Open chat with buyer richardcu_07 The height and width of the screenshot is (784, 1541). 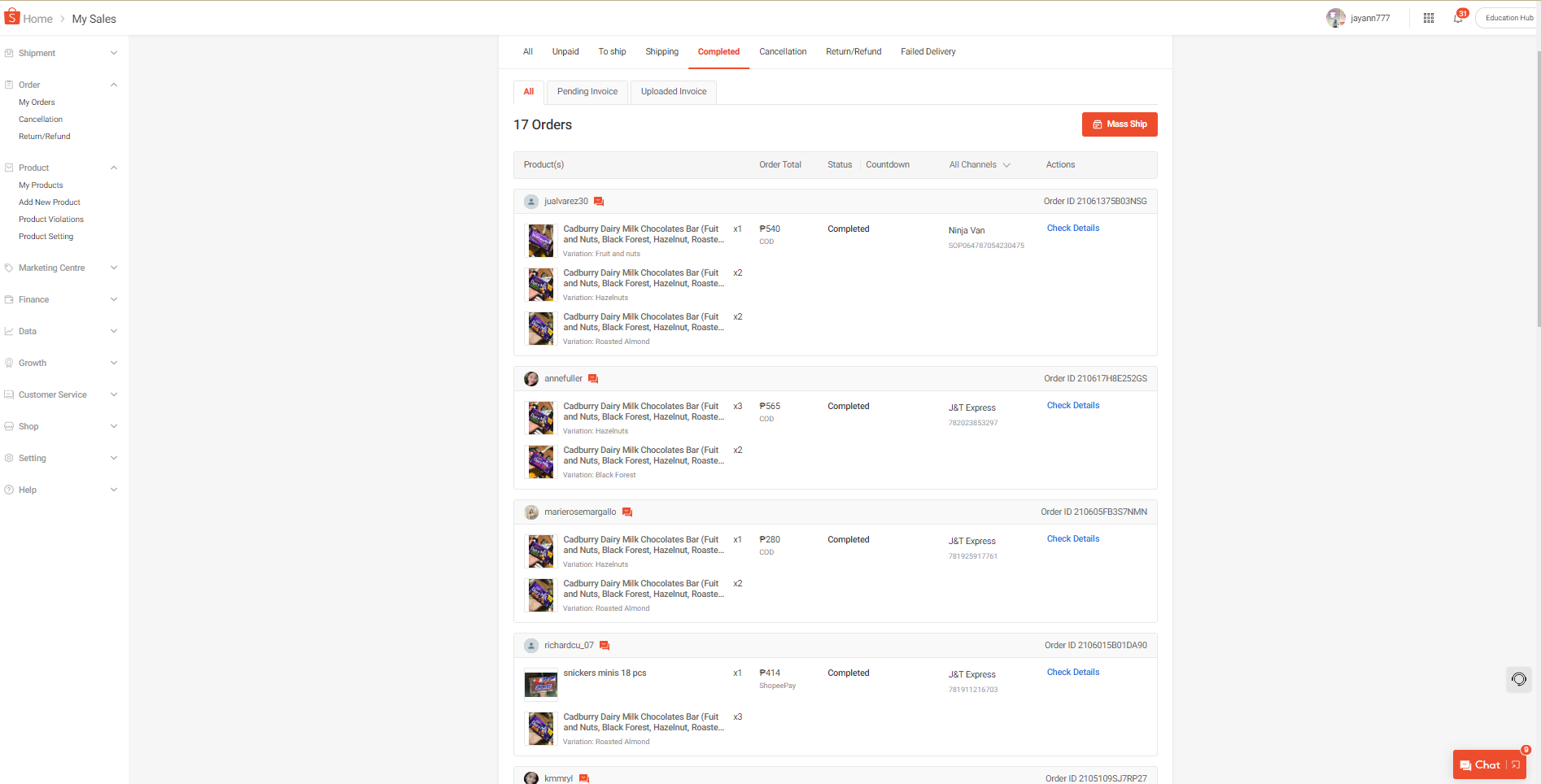click(605, 646)
